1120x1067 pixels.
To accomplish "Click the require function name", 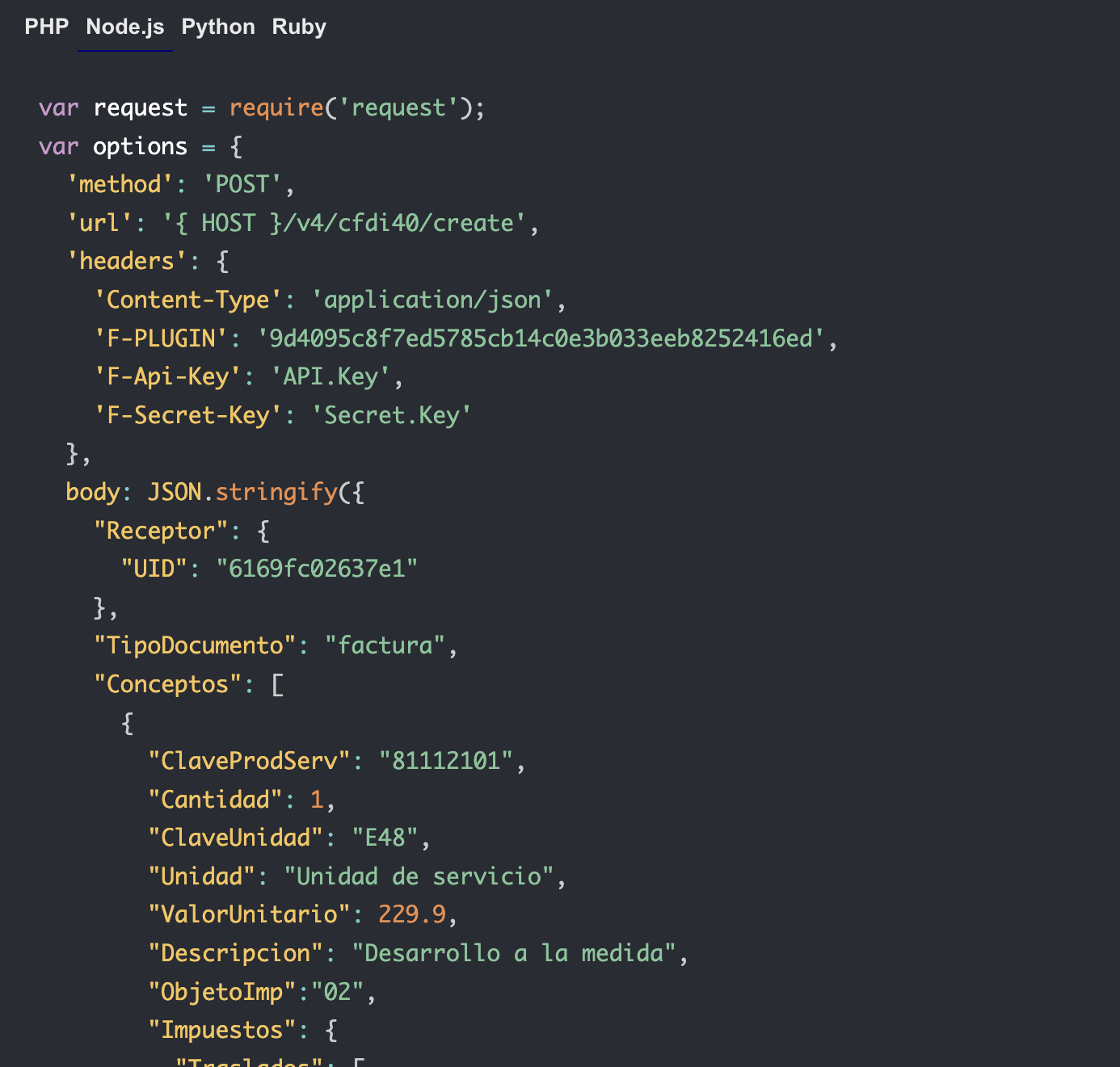I will [x=276, y=107].
